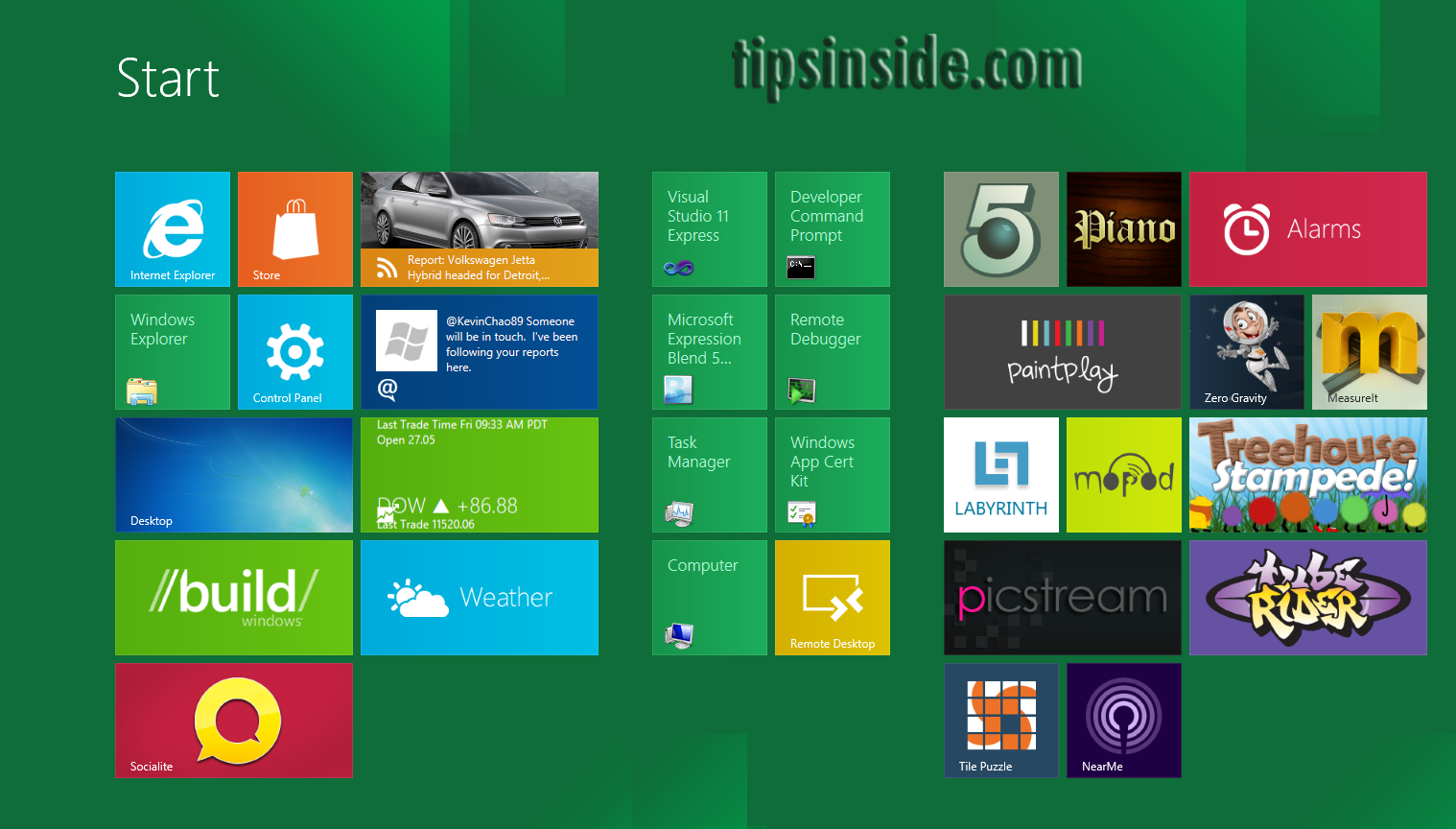This screenshot has height=829, width=1456.
Task: Open the Alarms tile
Action: coord(1308,229)
